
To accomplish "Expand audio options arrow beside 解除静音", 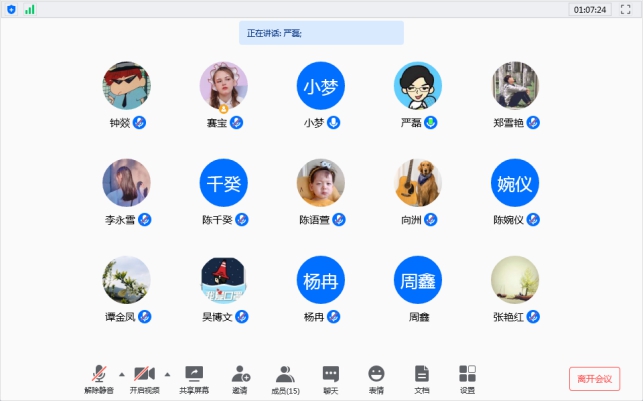I will [x=121, y=374].
